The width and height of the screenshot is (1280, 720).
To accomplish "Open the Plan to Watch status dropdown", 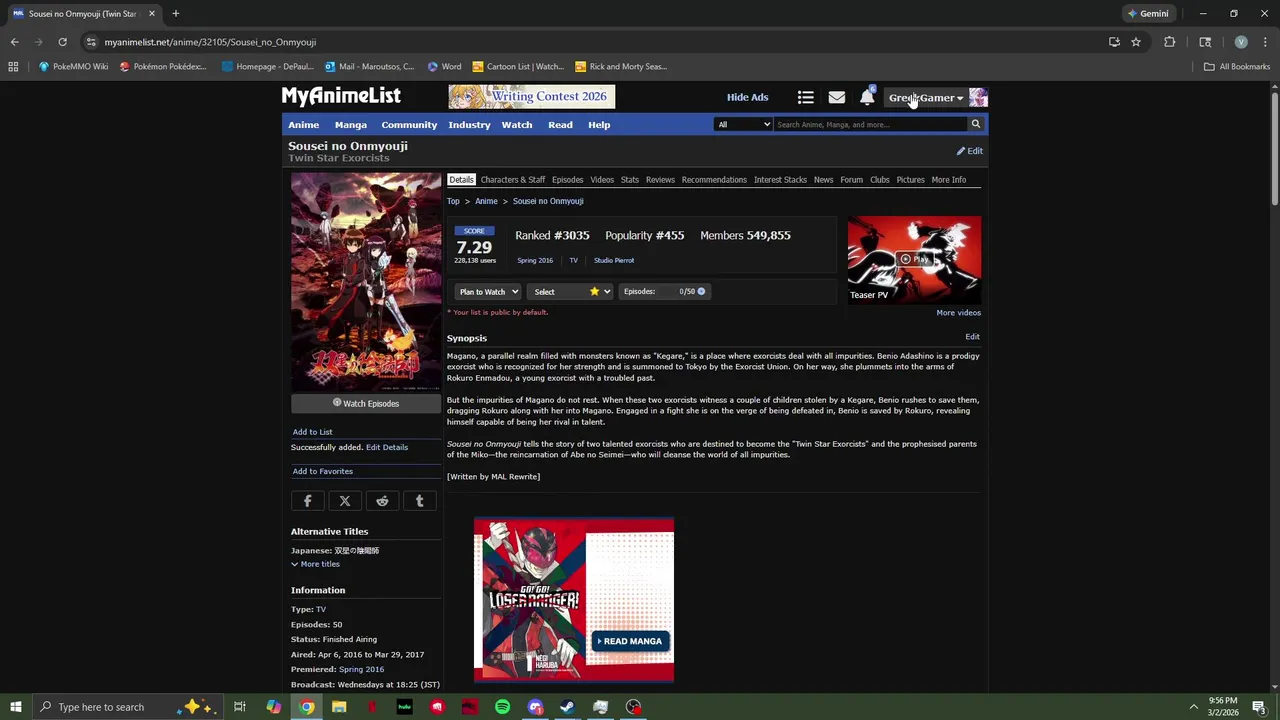I will (x=488, y=292).
